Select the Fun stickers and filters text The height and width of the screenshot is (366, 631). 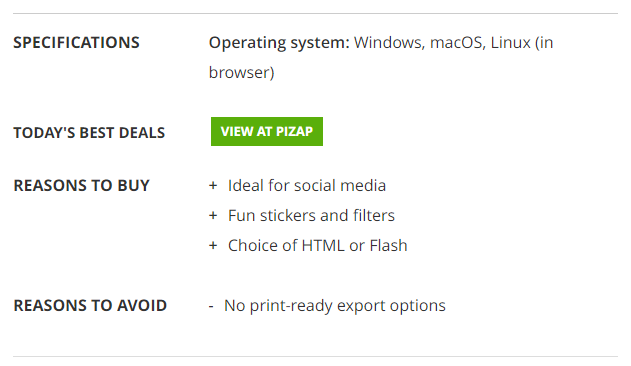(x=311, y=215)
